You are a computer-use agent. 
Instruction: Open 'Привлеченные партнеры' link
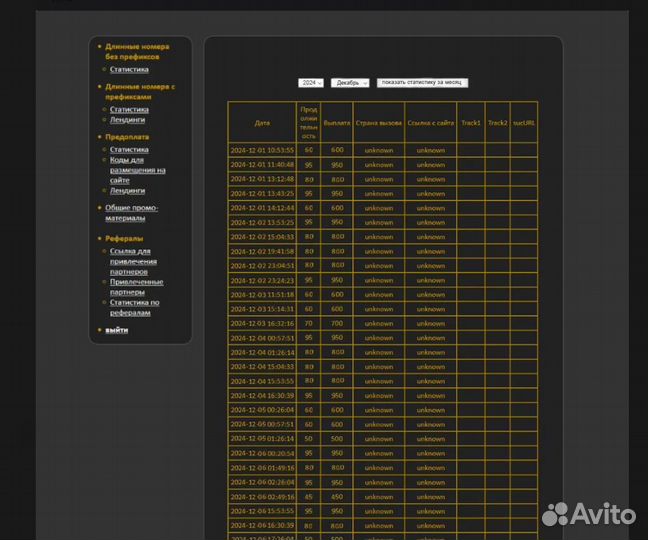(x=136, y=286)
